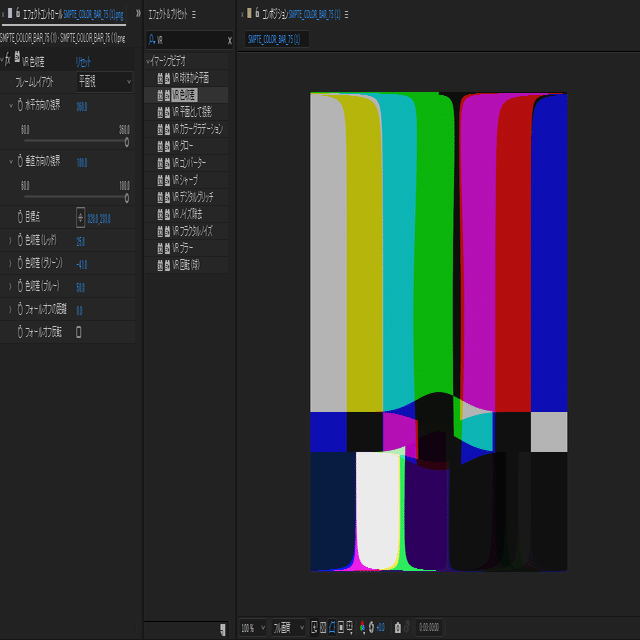The height and width of the screenshot is (640, 640).
Task: Collapse the イマーシブビデオ category
Action: (x=148, y=62)
